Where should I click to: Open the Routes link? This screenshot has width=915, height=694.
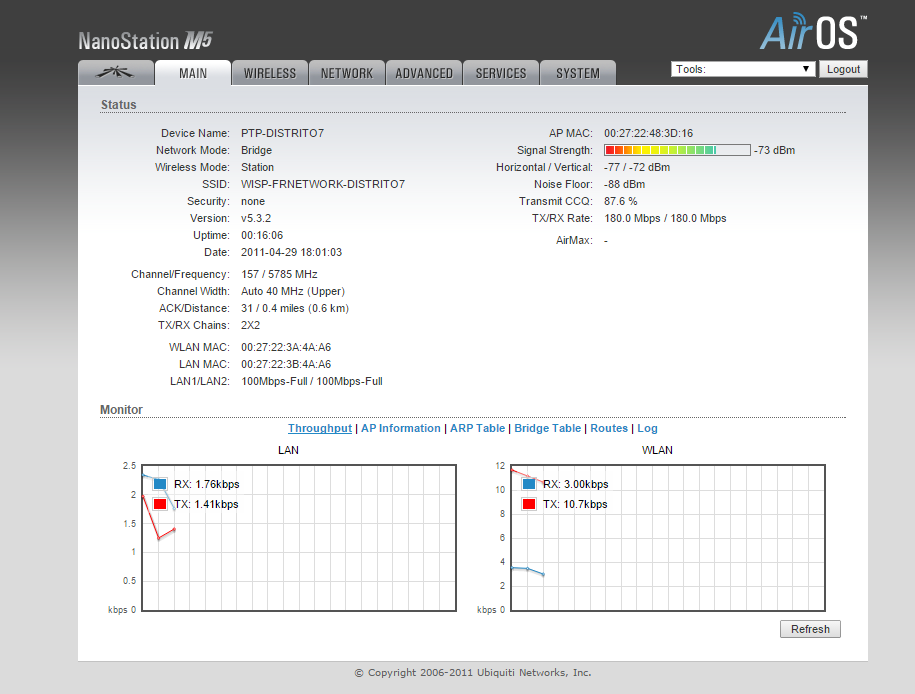(609, 428)
